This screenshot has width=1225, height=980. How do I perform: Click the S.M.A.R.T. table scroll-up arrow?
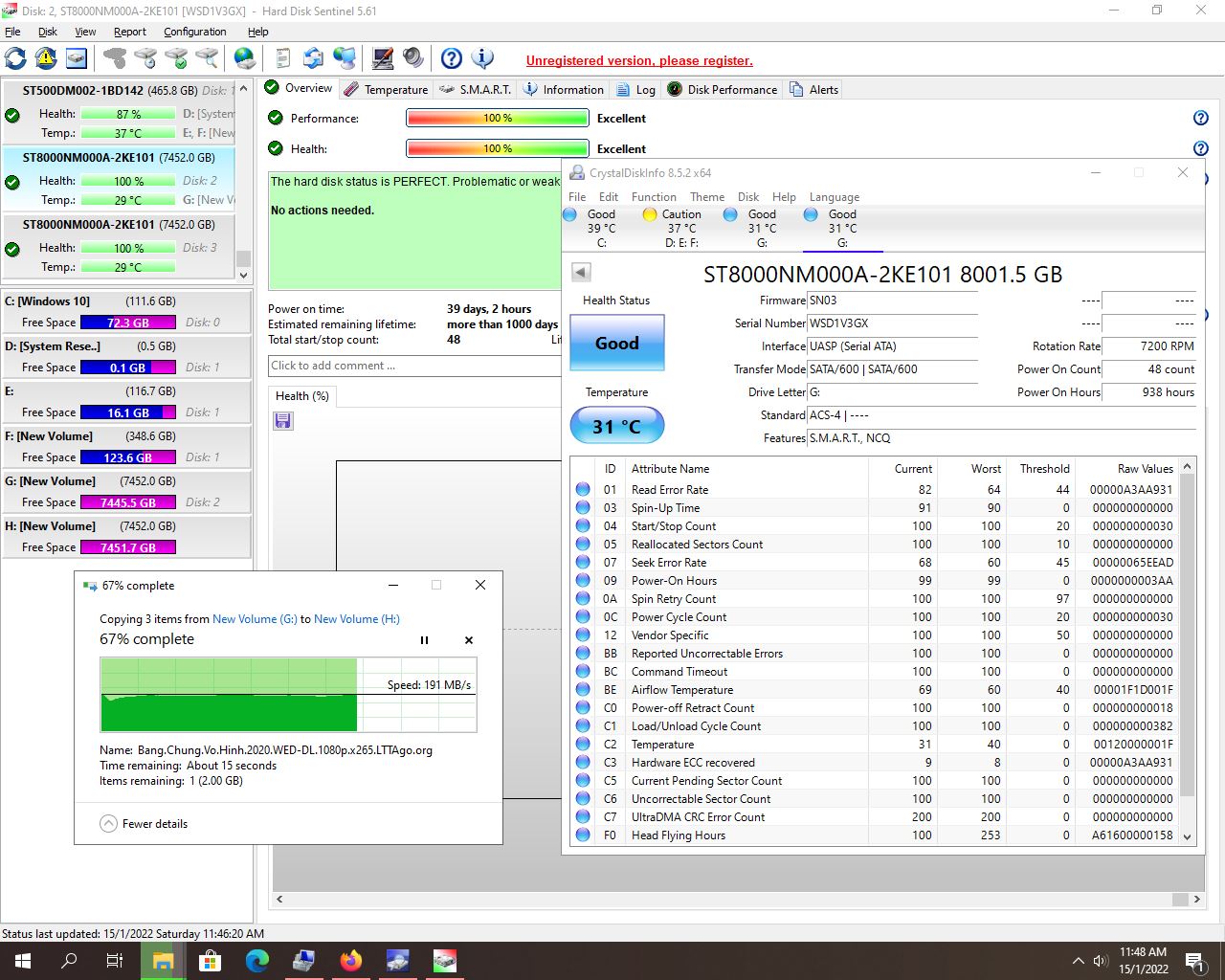pyautogui.click(x=1188, y=467)
